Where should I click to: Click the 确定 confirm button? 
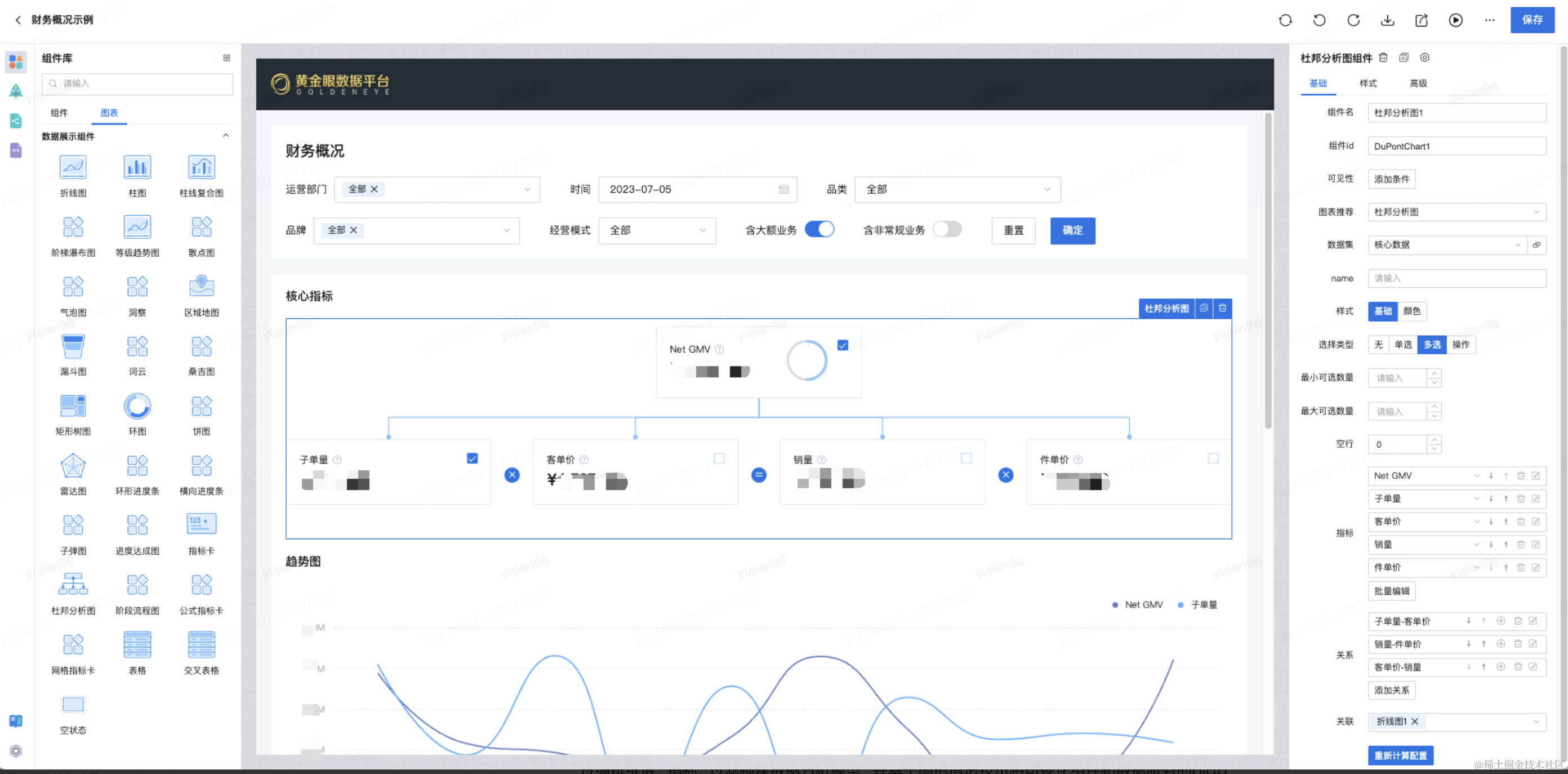point(1072,230)
